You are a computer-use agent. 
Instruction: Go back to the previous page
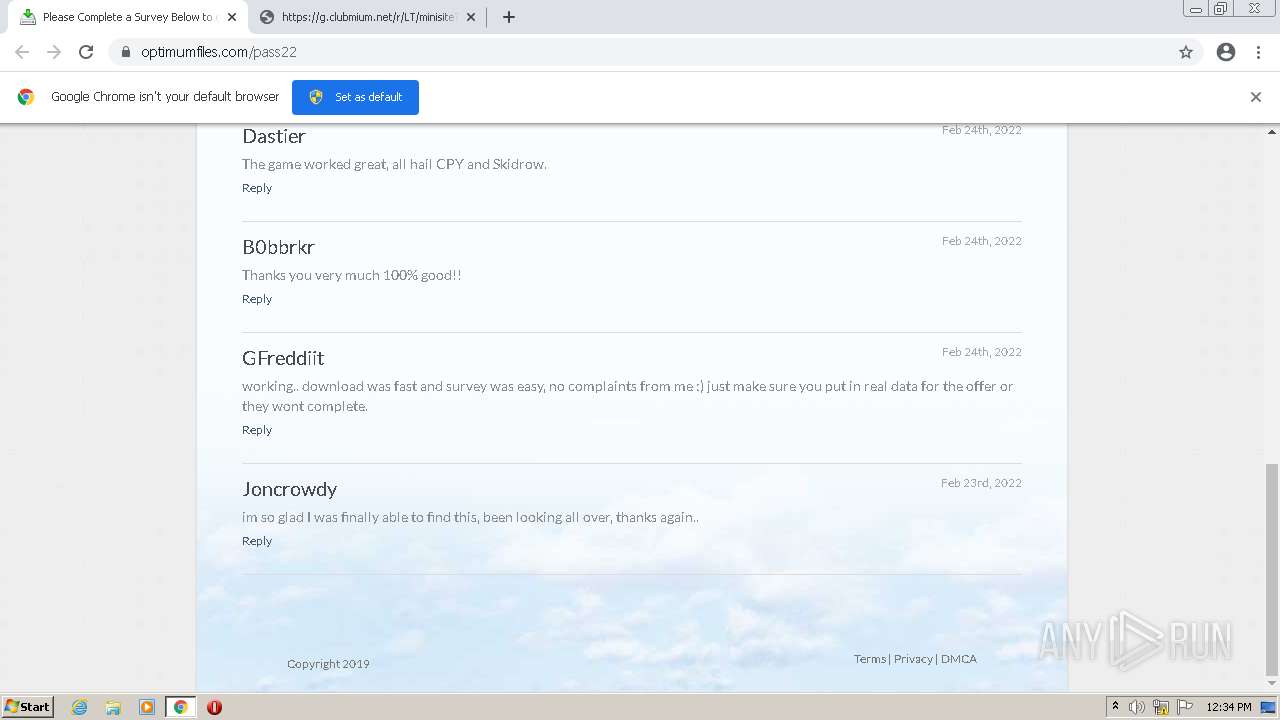[22, 52]
